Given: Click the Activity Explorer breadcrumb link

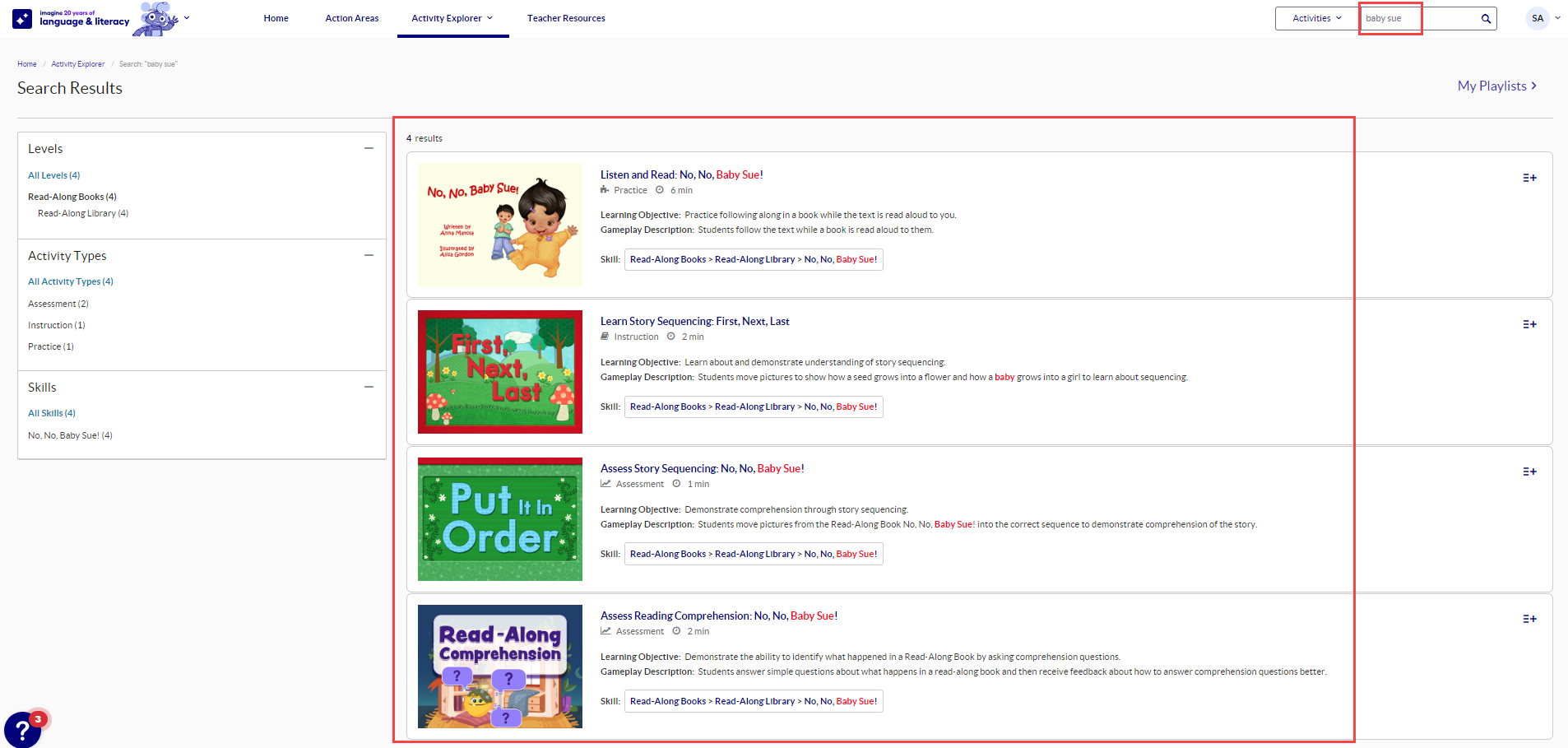Looking at the screenshot, I should pyautogui.click(x=78, y=64).
